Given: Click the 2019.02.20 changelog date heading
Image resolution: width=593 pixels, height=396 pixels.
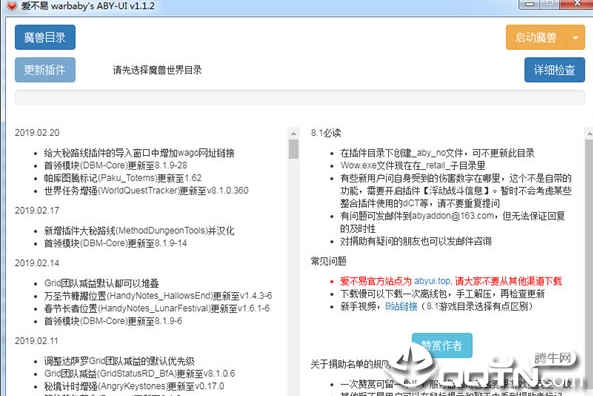Looking at the screenshot, I should tap(37, 133).
